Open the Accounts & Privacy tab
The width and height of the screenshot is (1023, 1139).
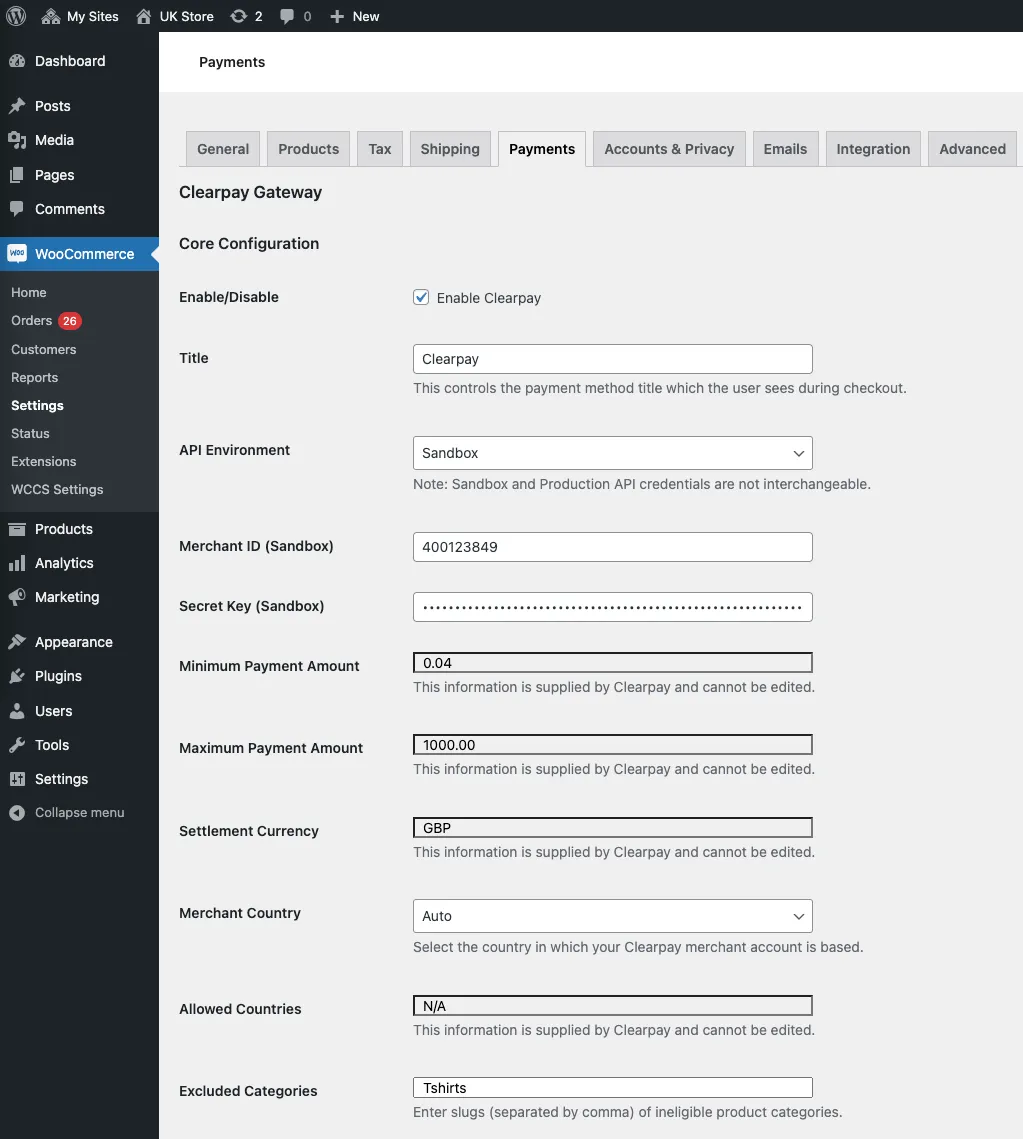pos(669,149)
